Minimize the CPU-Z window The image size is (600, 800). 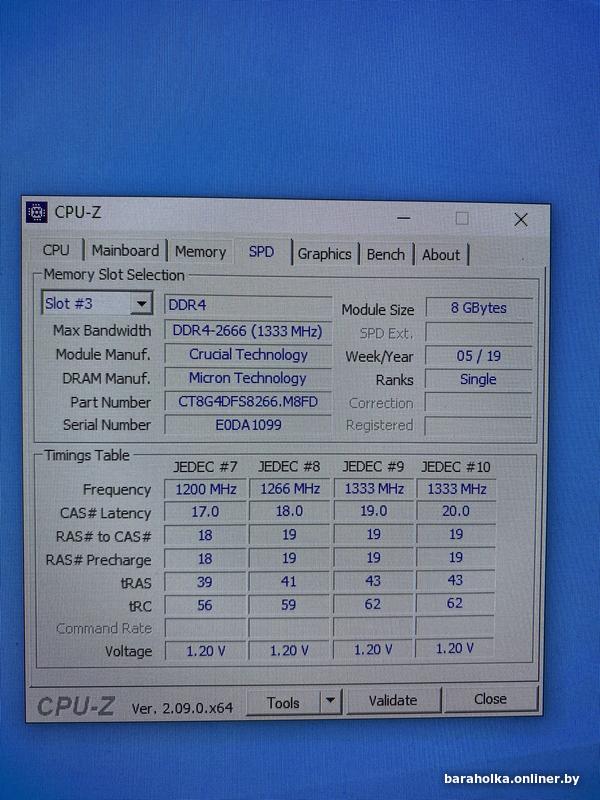[x=404, y=218]
